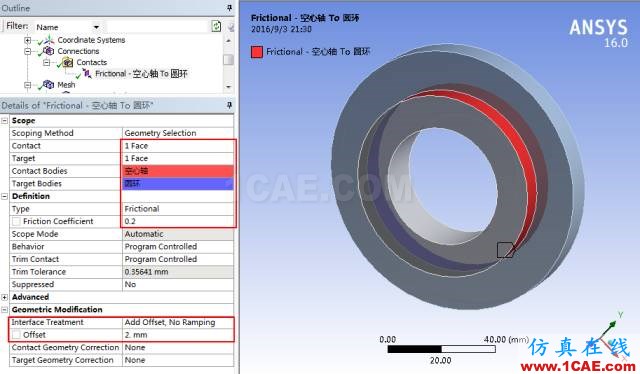640x374 pixels.
Task: Collapse the Mesh tree node
Action: click(x=27, y=85)
